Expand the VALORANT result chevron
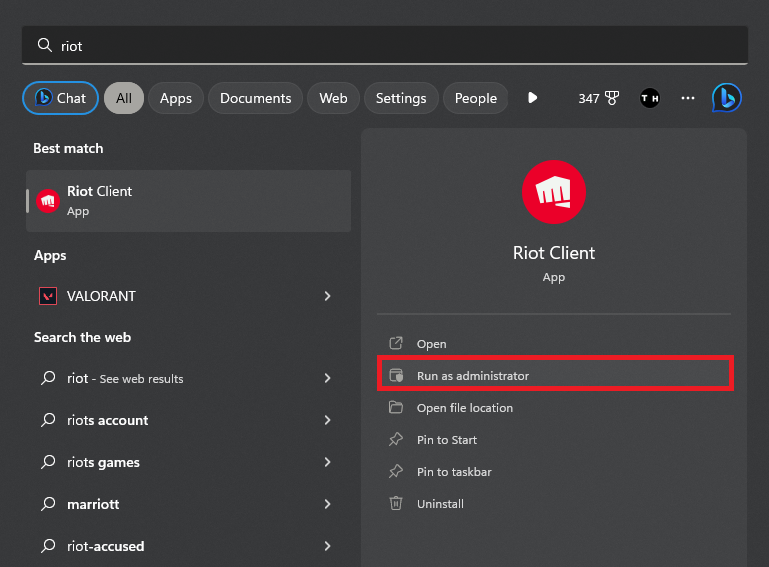This screenshot has height=567, width=769. [x=327, y=296]
